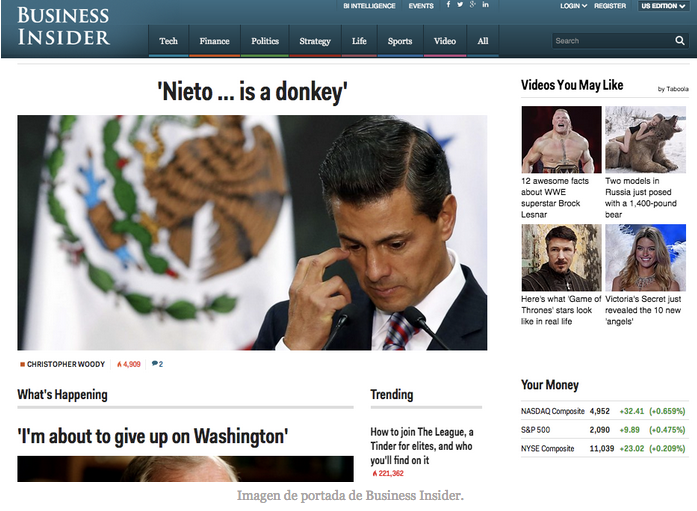Click the Videos You May Like heading
This screenshot has width=697, height=511.
click(572, 85)
